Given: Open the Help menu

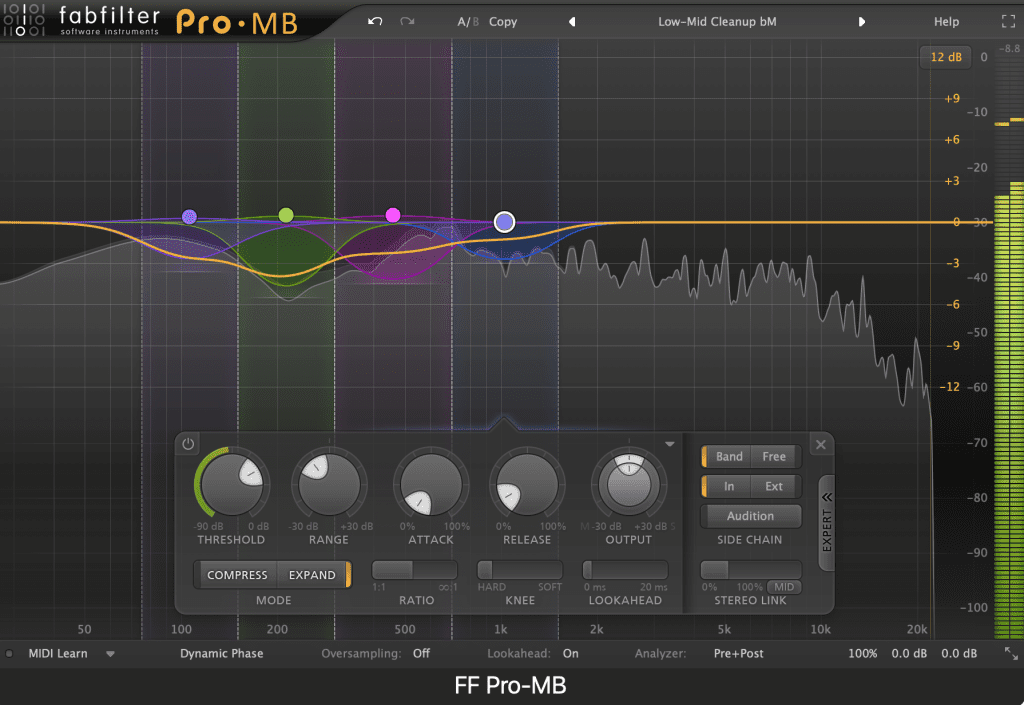Looking at the screenshot, I should (946, 22).
